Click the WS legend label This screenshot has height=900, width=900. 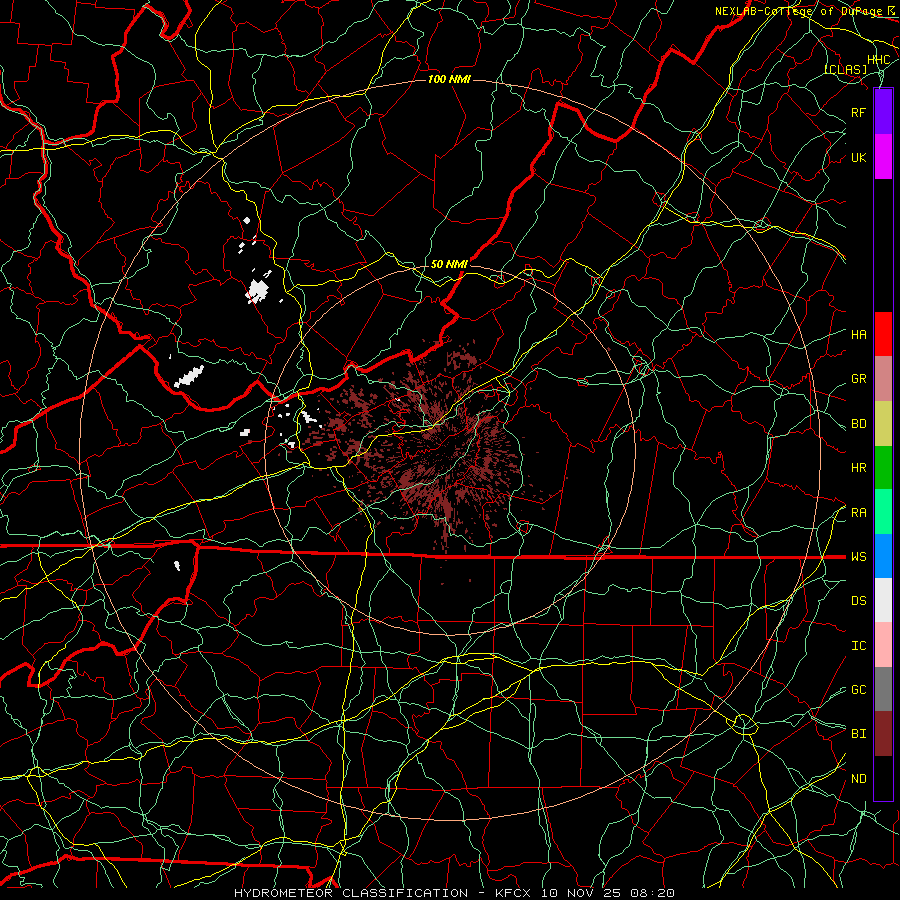click(859, 557)
